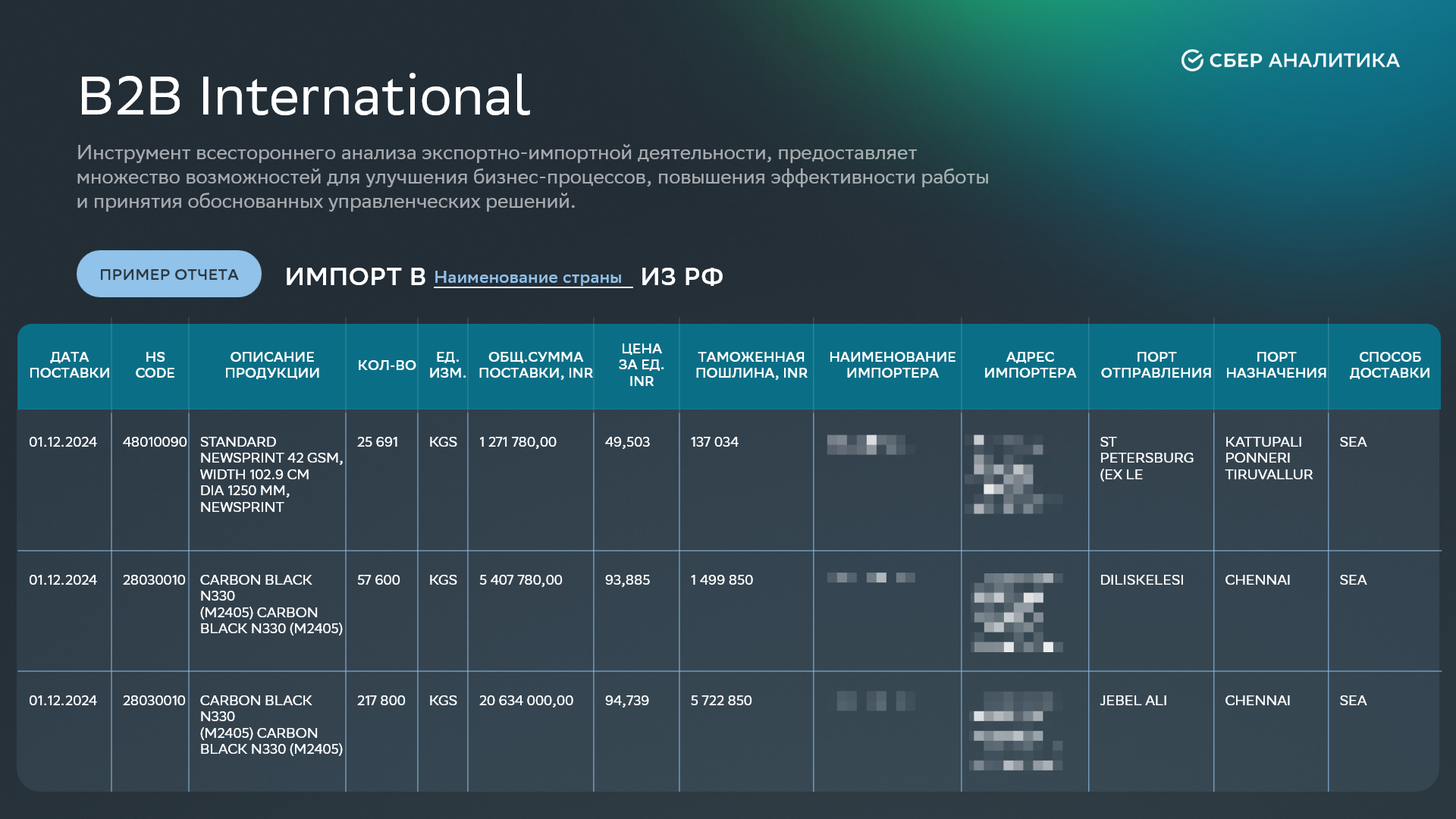
Task: Select the ДАТА ПОСТАВКИ column header
Action: pyautogui.click(x=69, y=365)
